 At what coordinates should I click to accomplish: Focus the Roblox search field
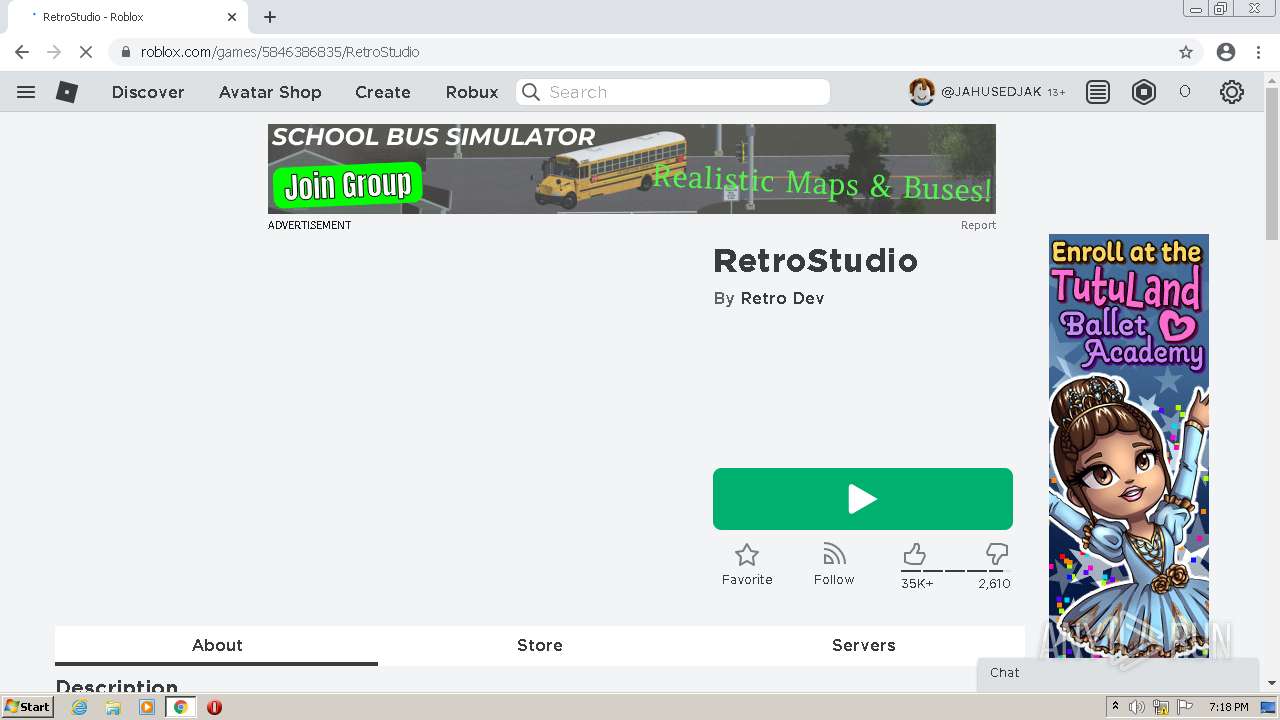pos(673,92)
